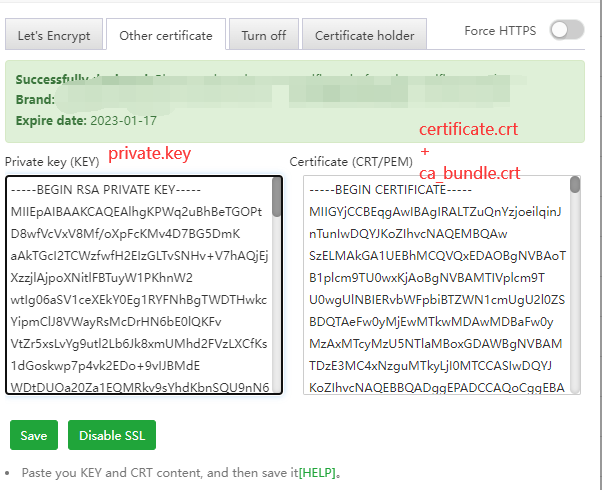Click the Certificate box scrollbar thumb
The width and height of the screenshot is (602, 490).
click(575, 185)
